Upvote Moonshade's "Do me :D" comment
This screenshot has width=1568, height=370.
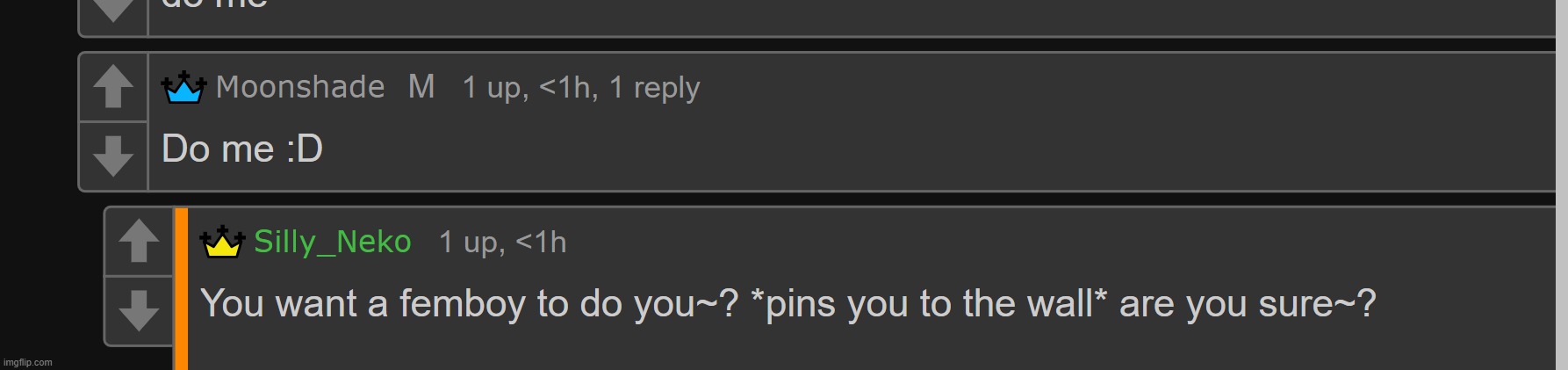113,87
